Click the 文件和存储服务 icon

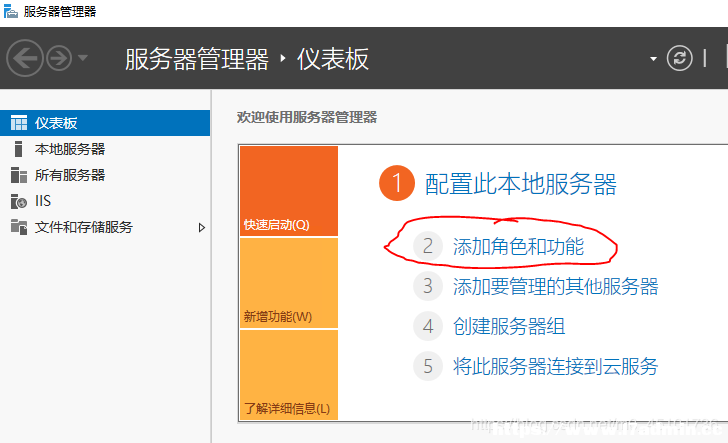(x=19, y=227)
